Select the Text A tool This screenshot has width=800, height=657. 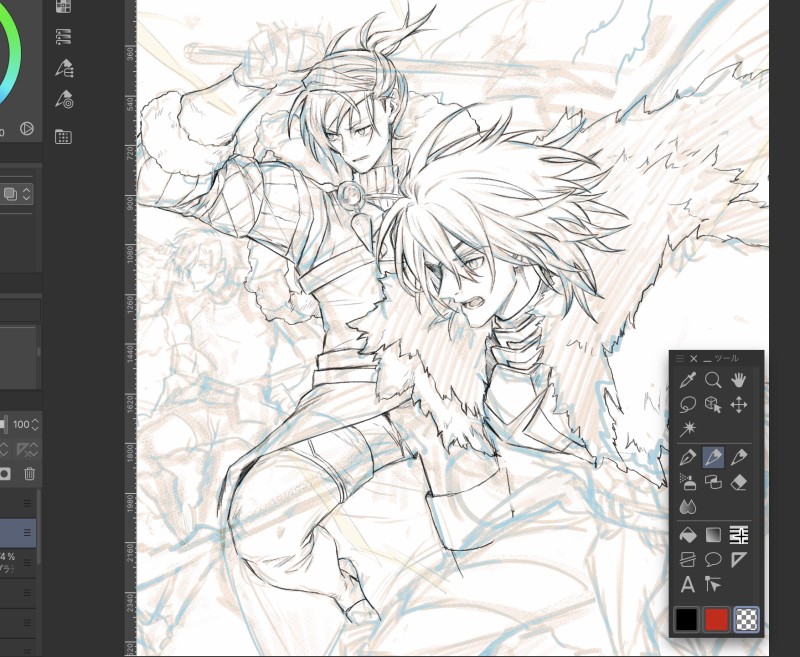coord(688,584)
